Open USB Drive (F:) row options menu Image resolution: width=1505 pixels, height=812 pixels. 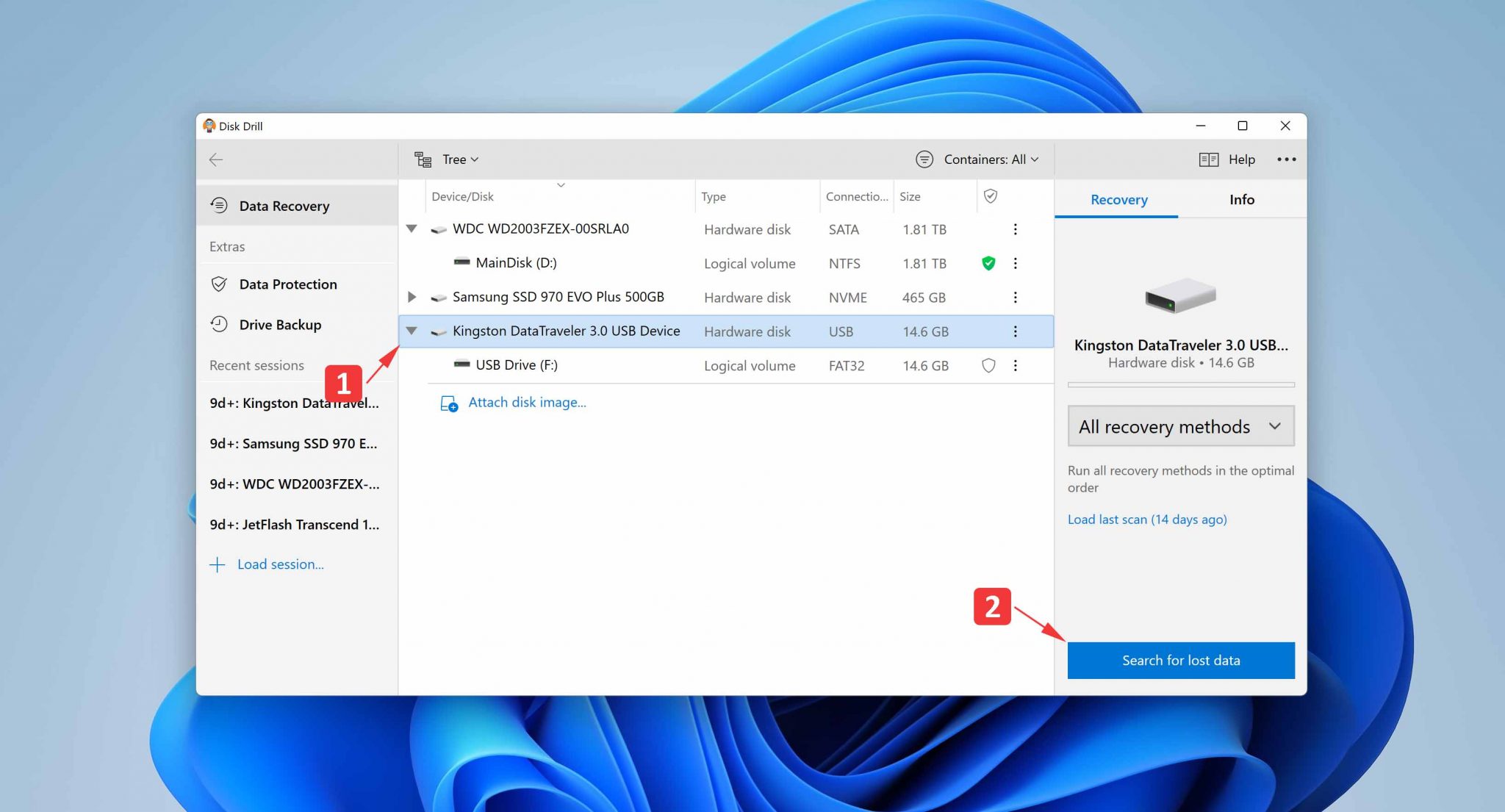click(1015, 365)
